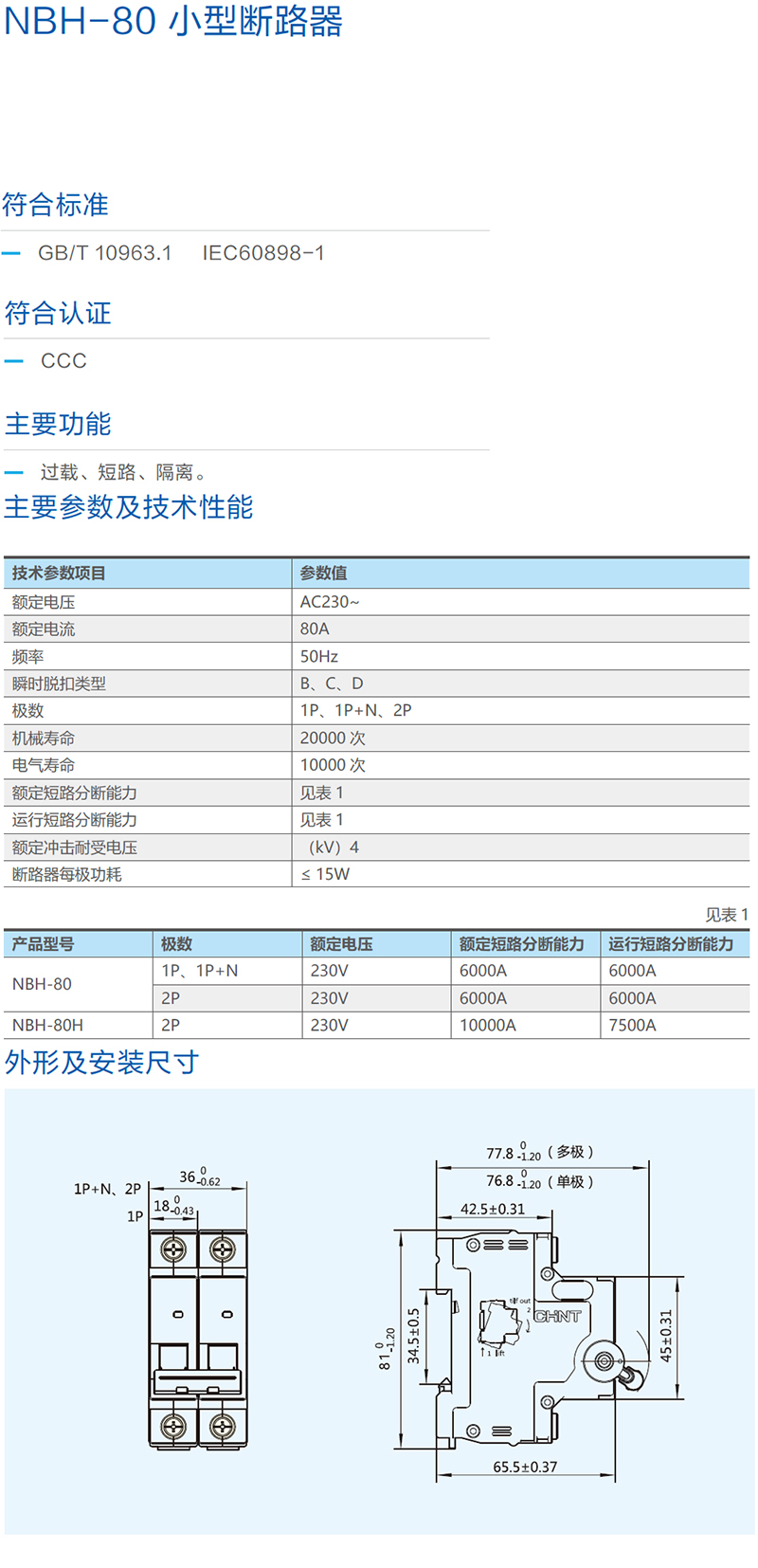
Task: Select the "主要参数及技术性能" heading
Action: click(x=129, y=507)
